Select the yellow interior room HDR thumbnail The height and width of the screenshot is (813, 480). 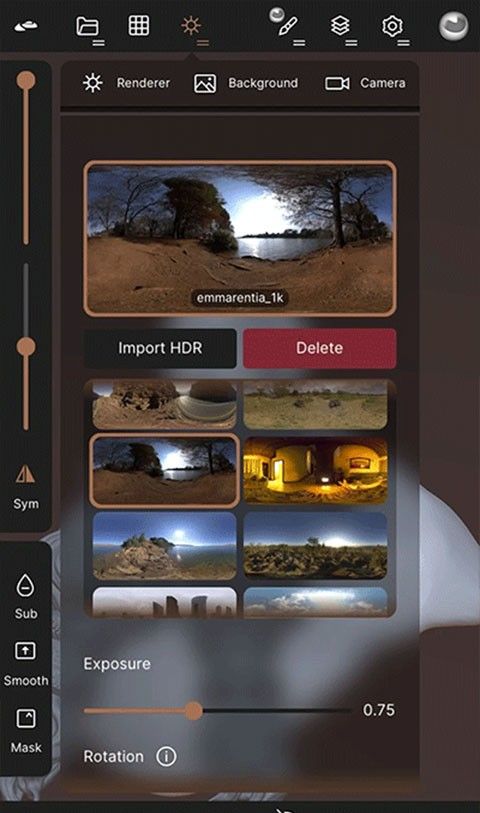[x=315, y=470]
